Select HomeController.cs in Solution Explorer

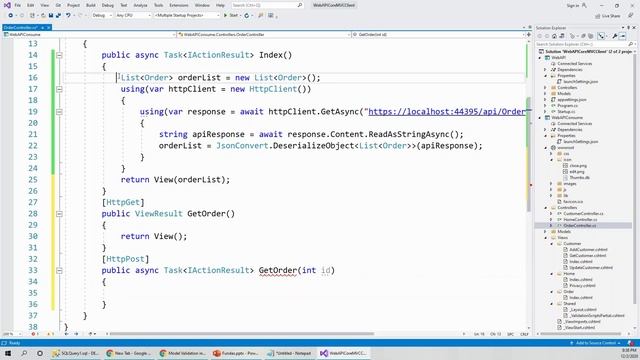[580, 220]
